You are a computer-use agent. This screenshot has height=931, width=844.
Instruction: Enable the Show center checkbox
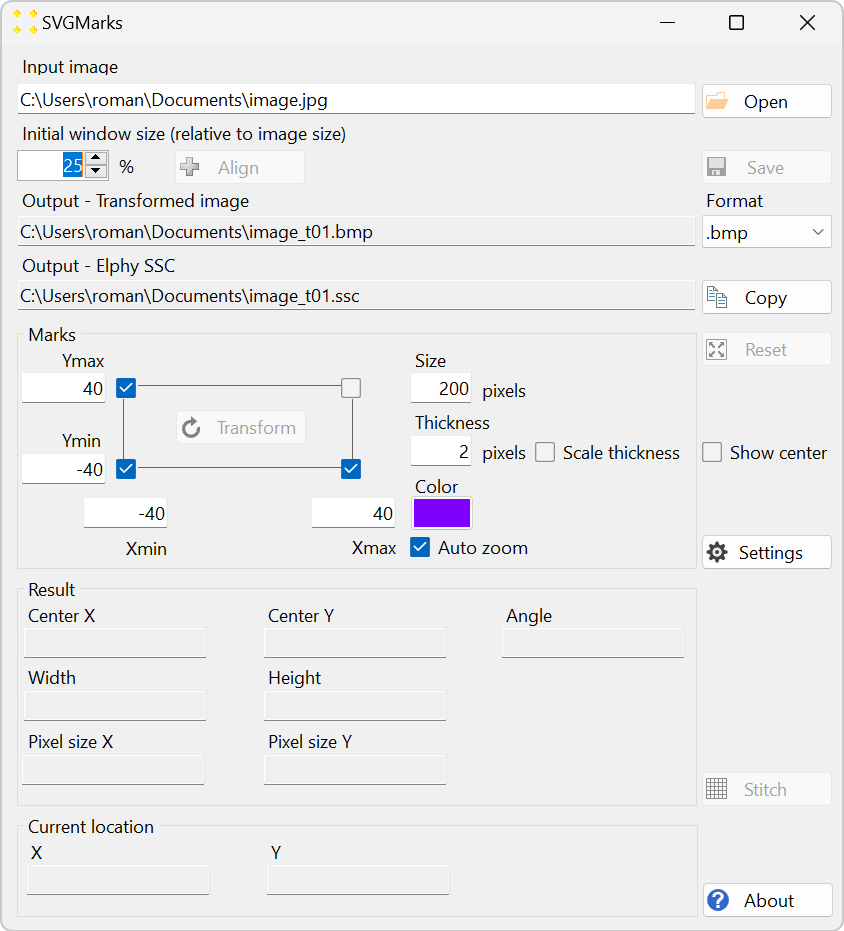click(x=712, y=452)
